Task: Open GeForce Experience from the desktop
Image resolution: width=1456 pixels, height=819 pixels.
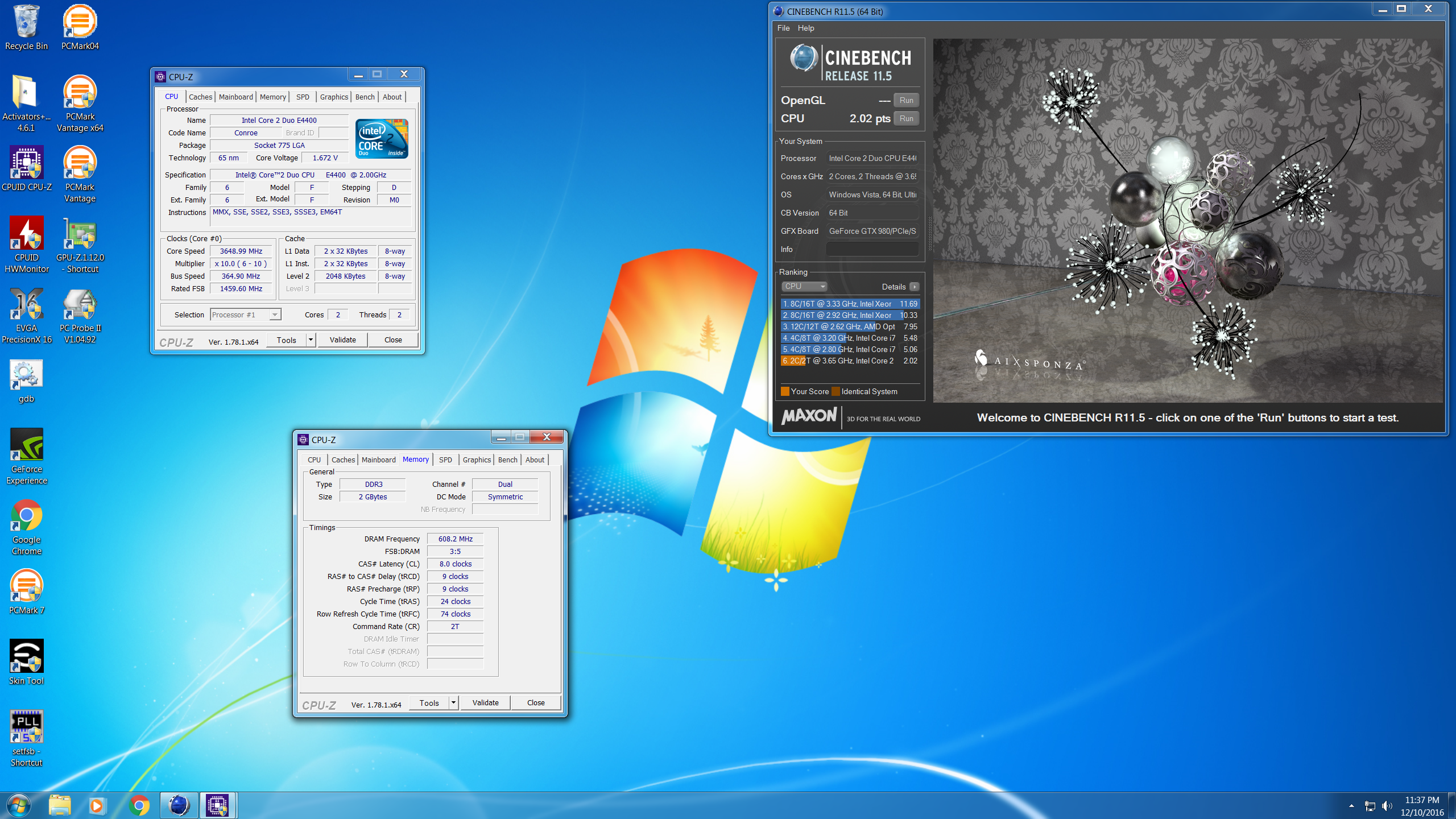Action: (26, 457)
